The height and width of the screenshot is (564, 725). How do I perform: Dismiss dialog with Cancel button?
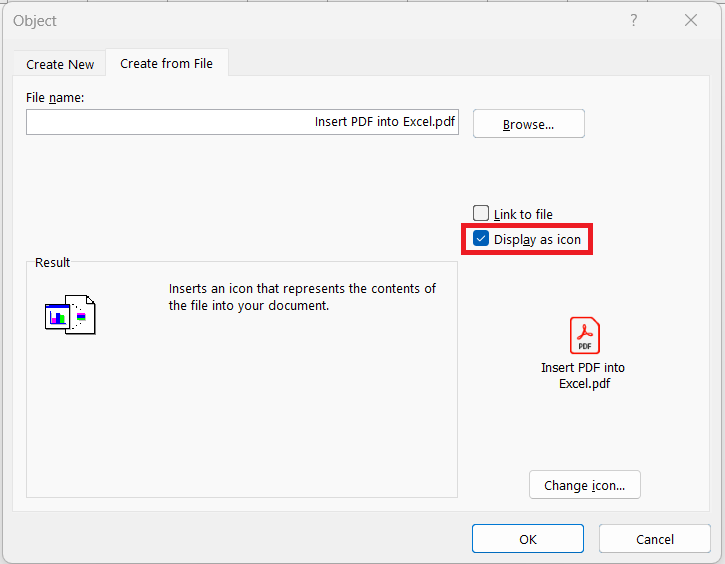[655, 539]
